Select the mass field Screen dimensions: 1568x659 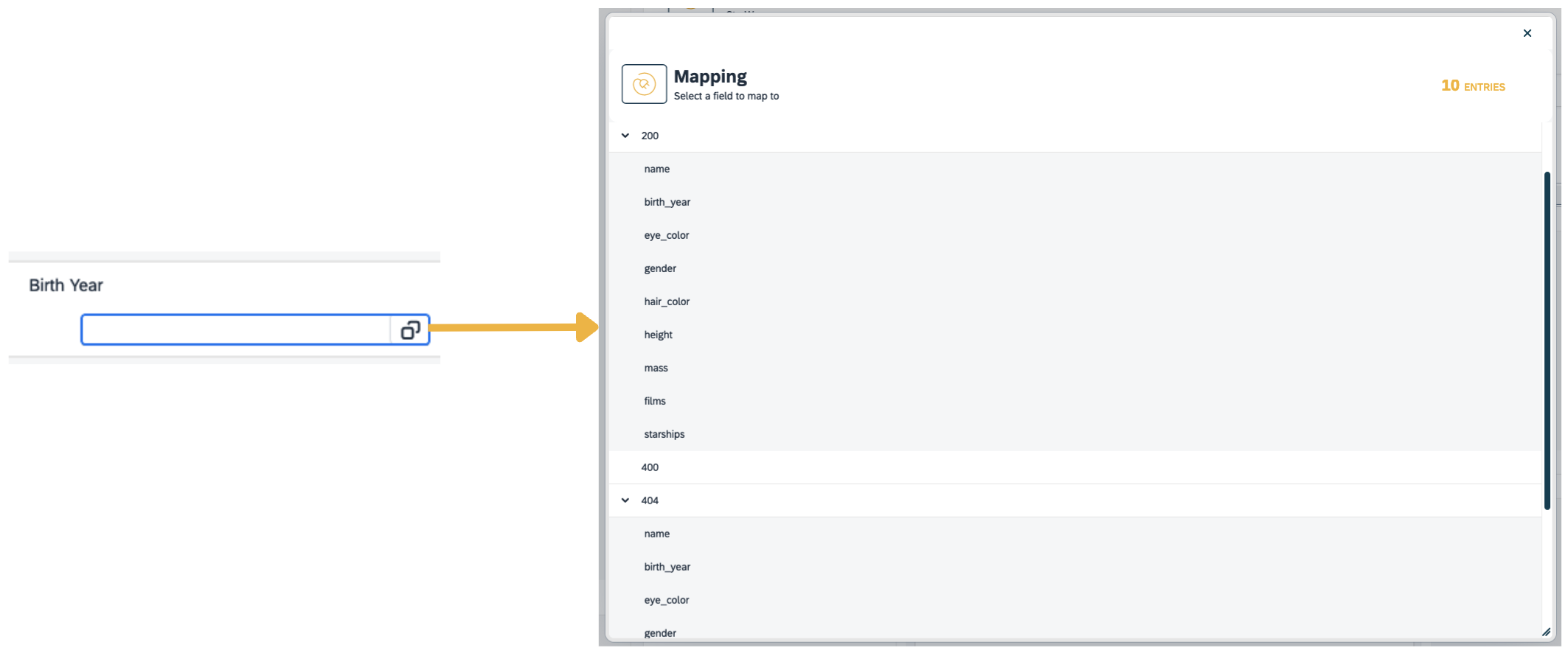(x=656, y=368)
